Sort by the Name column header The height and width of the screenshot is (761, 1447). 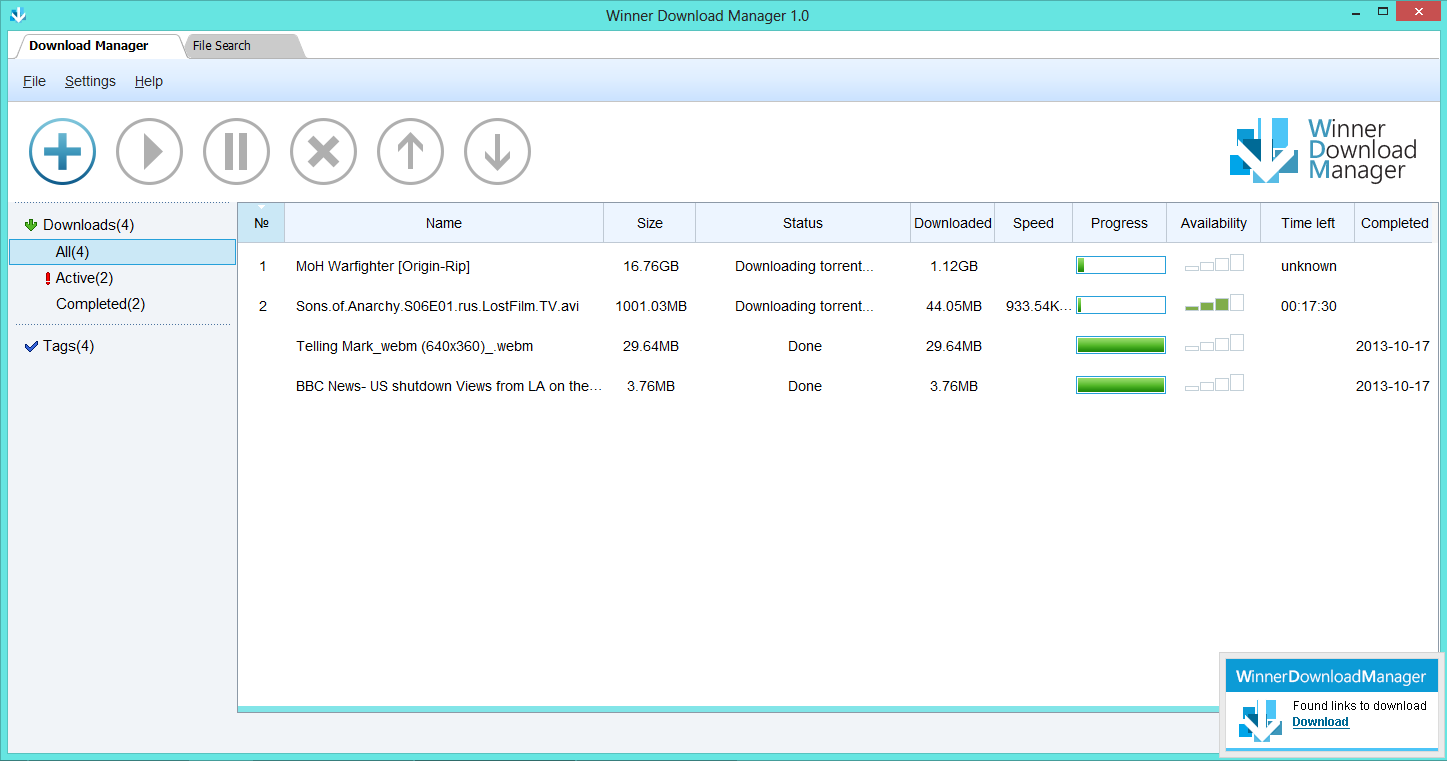[444, 223]
